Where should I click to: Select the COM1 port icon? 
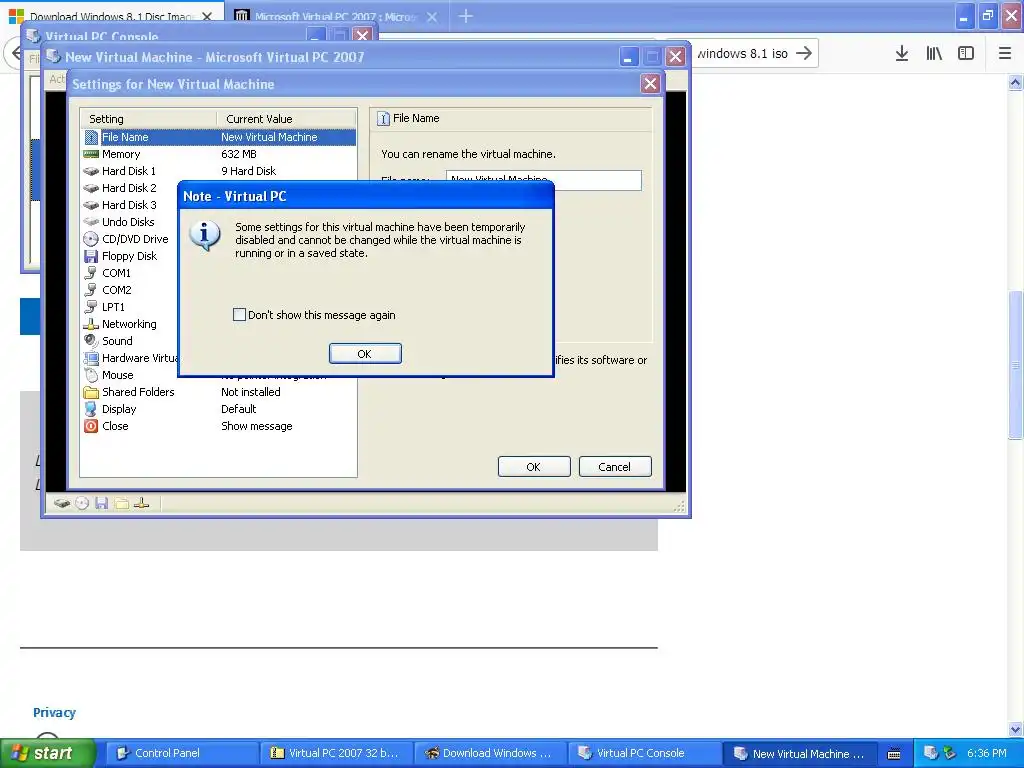pyautogui.click(x=91, y=273)
